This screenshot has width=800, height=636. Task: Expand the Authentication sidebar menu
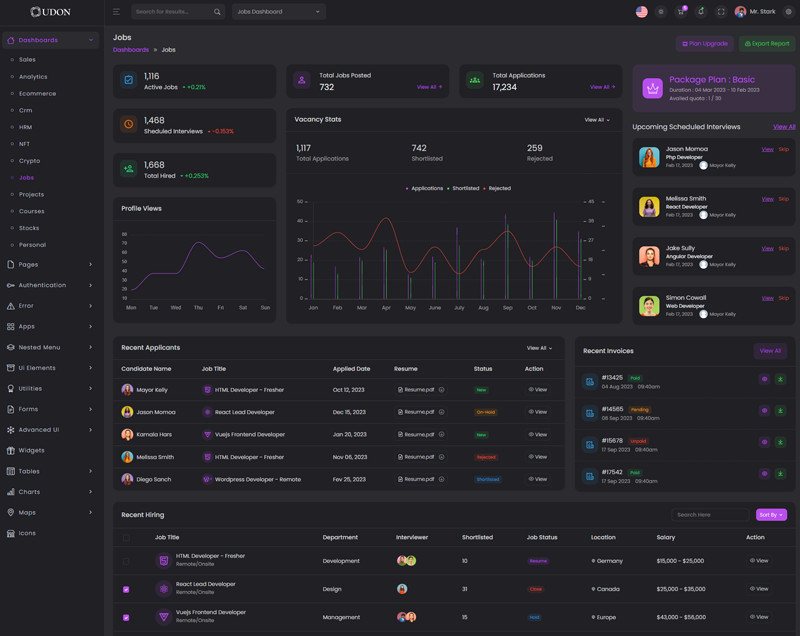point(50,285)
